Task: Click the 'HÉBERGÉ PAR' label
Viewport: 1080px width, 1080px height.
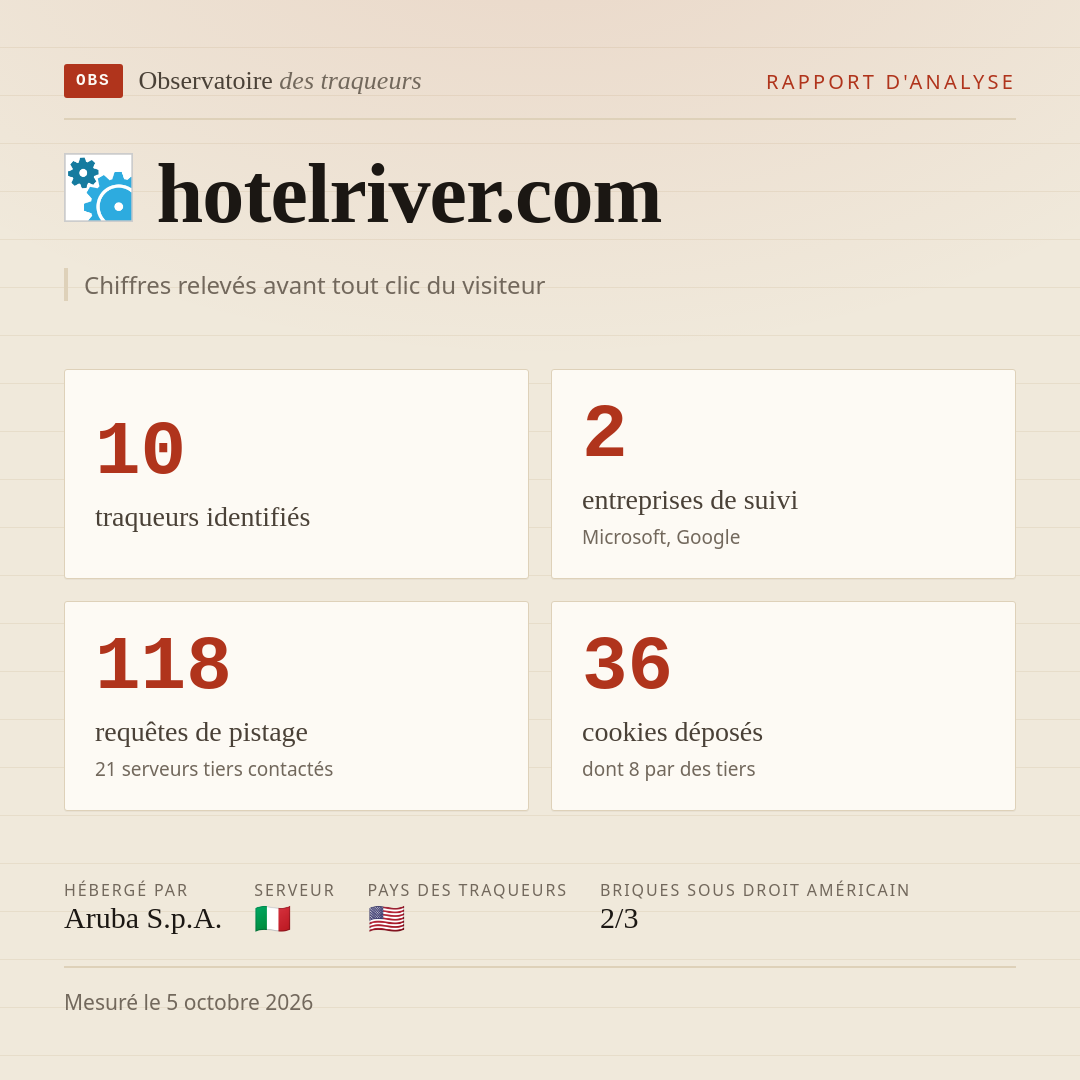Action: tap(126, 890)
